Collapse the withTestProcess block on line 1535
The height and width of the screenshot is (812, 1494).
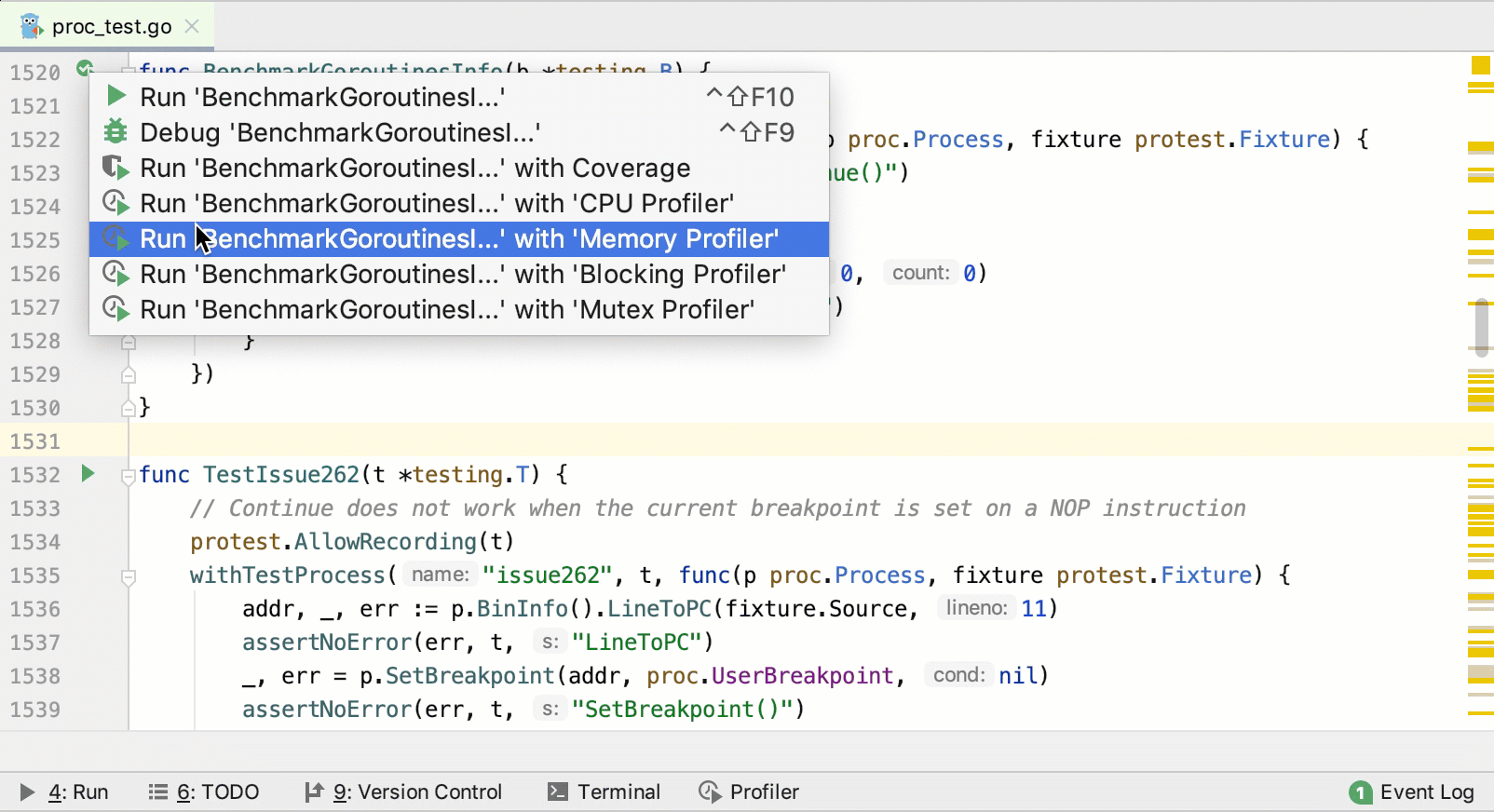[129, 576]
